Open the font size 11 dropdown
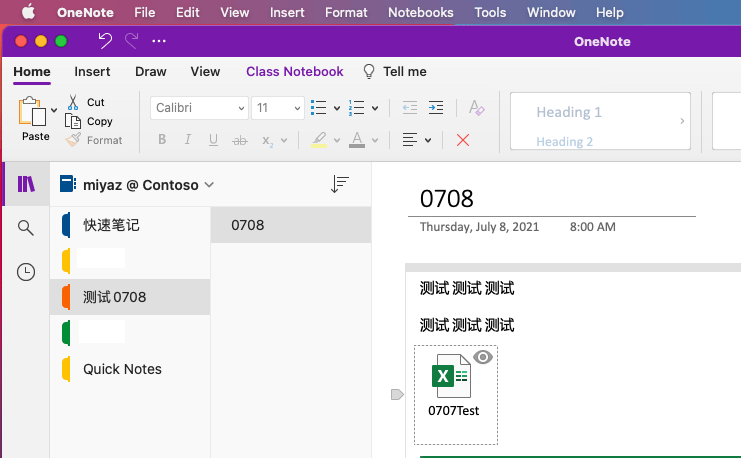The image size is (741, 458). click(278, 108)
